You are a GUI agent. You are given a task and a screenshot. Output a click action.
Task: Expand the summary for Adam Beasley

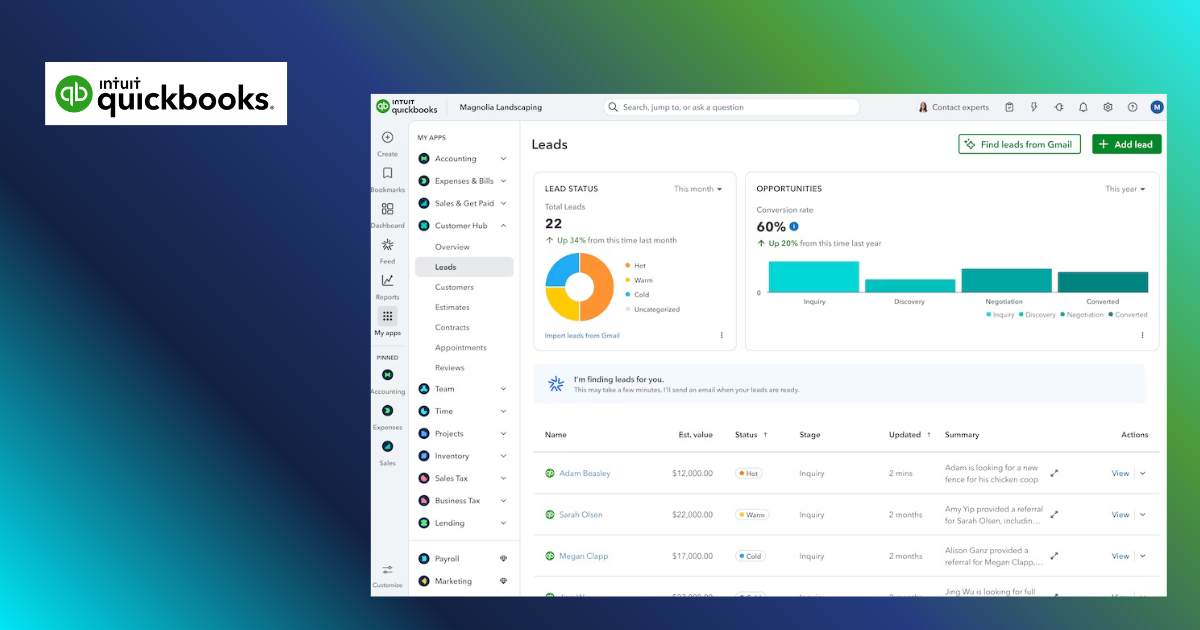(x=1054, y=473)
